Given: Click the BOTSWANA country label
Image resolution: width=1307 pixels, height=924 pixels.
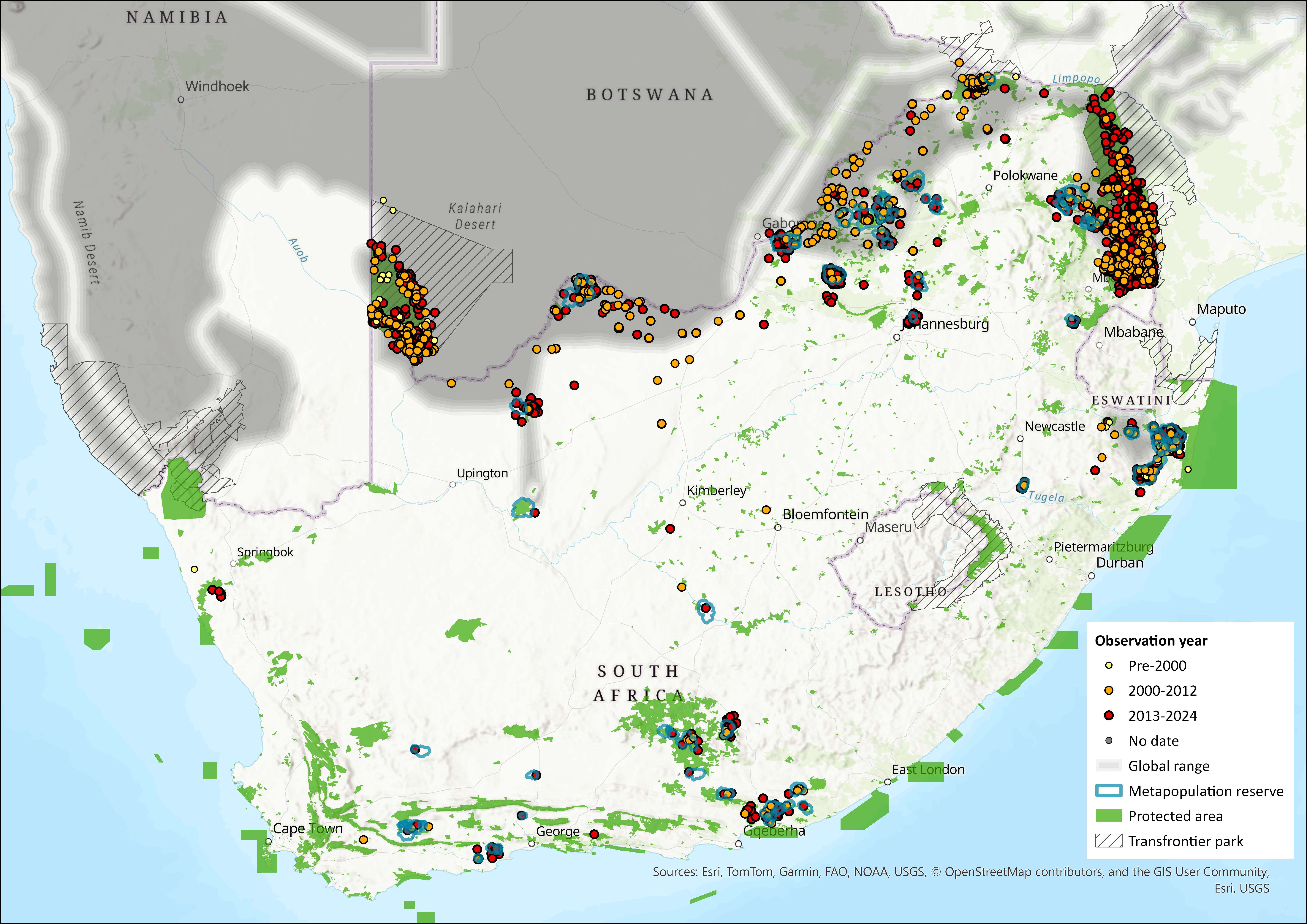Looking at the screenshot, I should 650,94.
